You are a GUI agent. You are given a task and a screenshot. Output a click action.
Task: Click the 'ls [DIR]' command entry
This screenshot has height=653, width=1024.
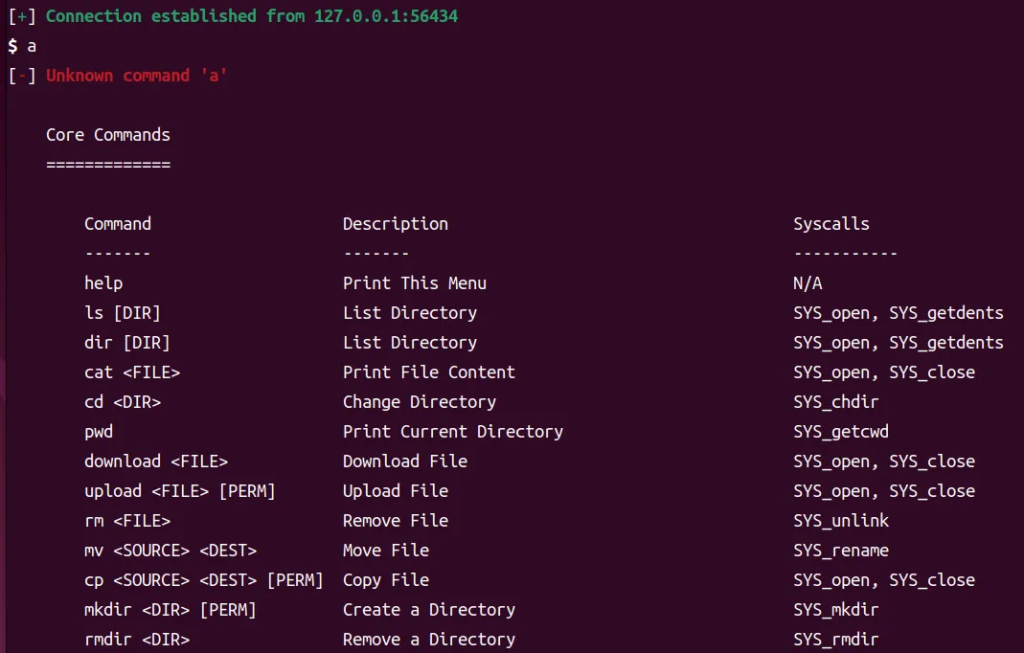pyautogui.click(x=122, y=313)
